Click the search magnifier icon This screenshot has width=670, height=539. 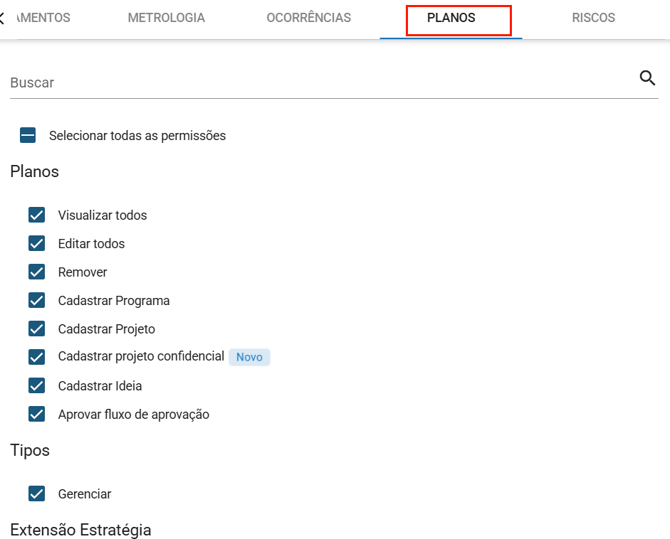tap(647, 79)
